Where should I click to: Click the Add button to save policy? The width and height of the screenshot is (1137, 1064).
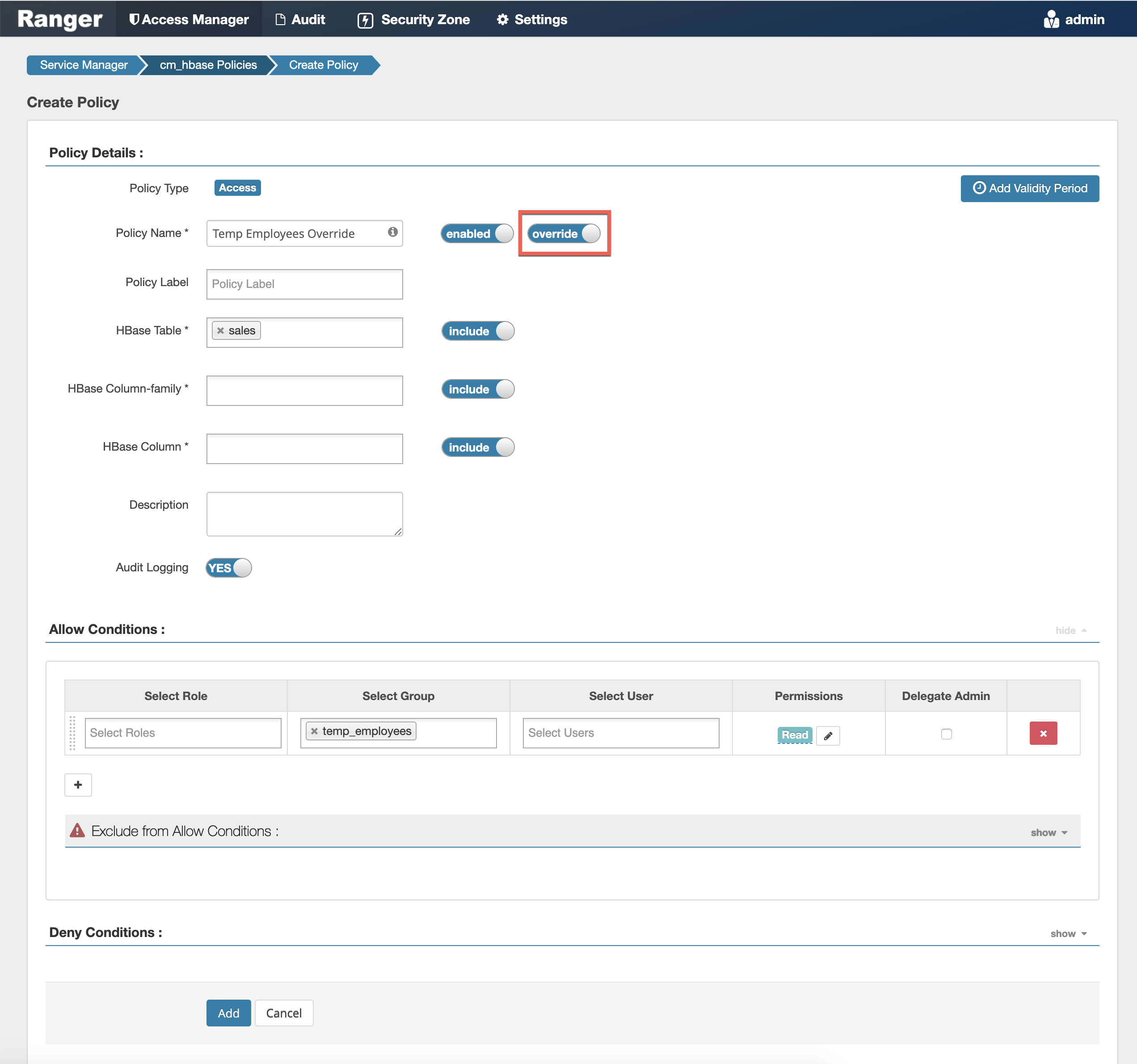pos(228,1013)
